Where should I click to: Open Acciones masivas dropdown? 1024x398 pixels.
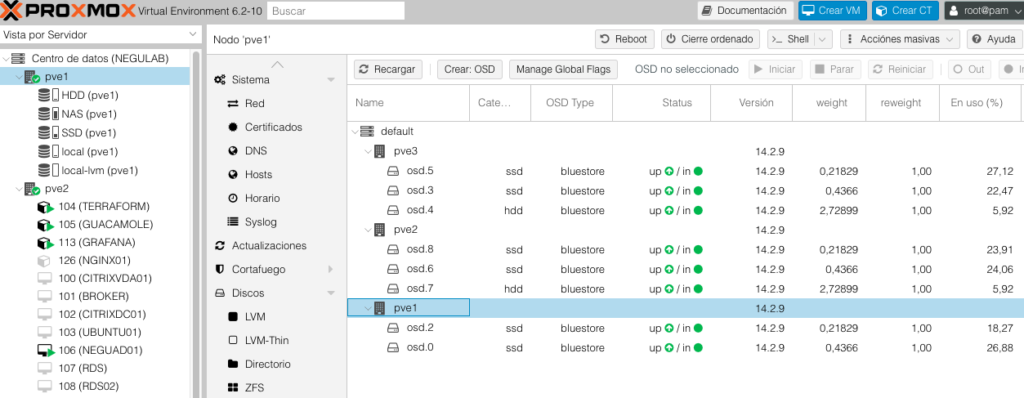tap(901, 39)
